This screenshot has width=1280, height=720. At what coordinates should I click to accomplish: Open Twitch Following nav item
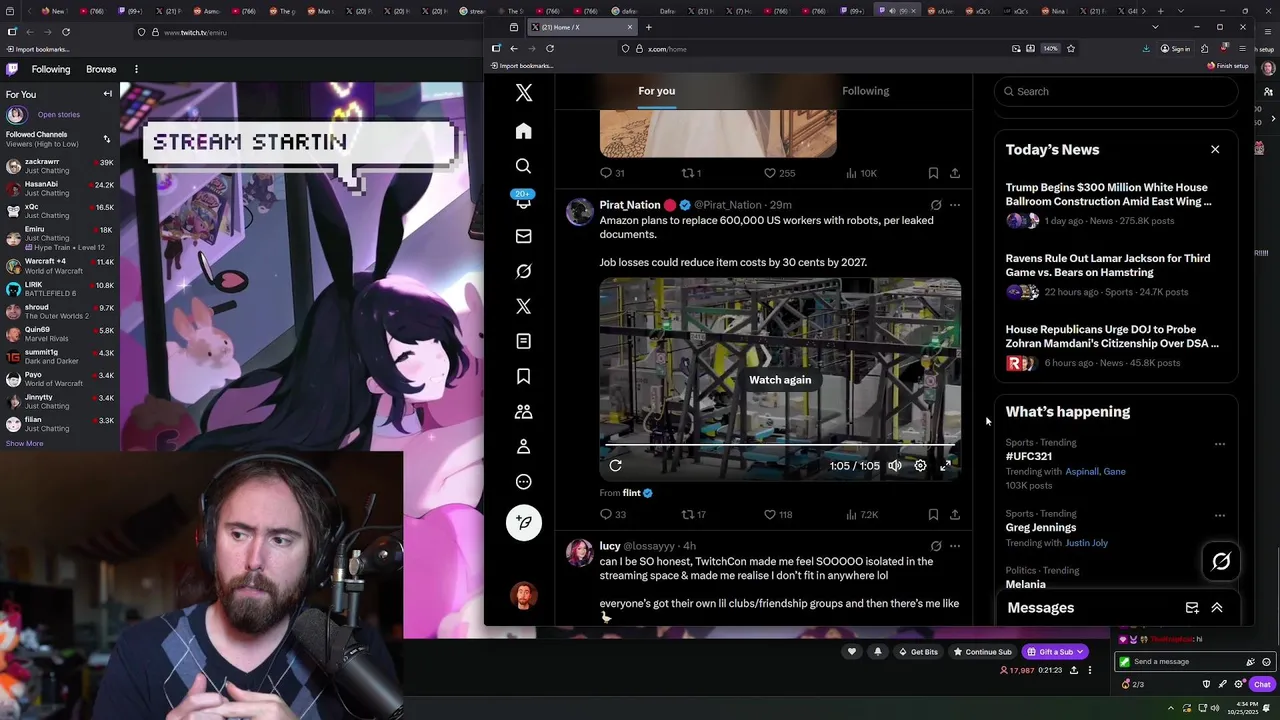coord(51,69)
